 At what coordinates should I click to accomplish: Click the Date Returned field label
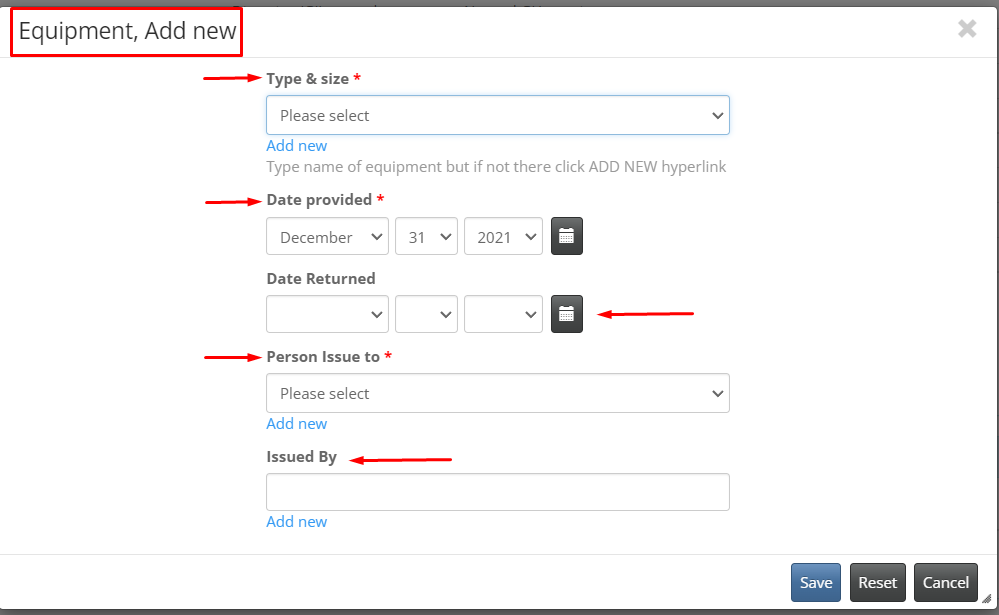(x=320, y=279)
